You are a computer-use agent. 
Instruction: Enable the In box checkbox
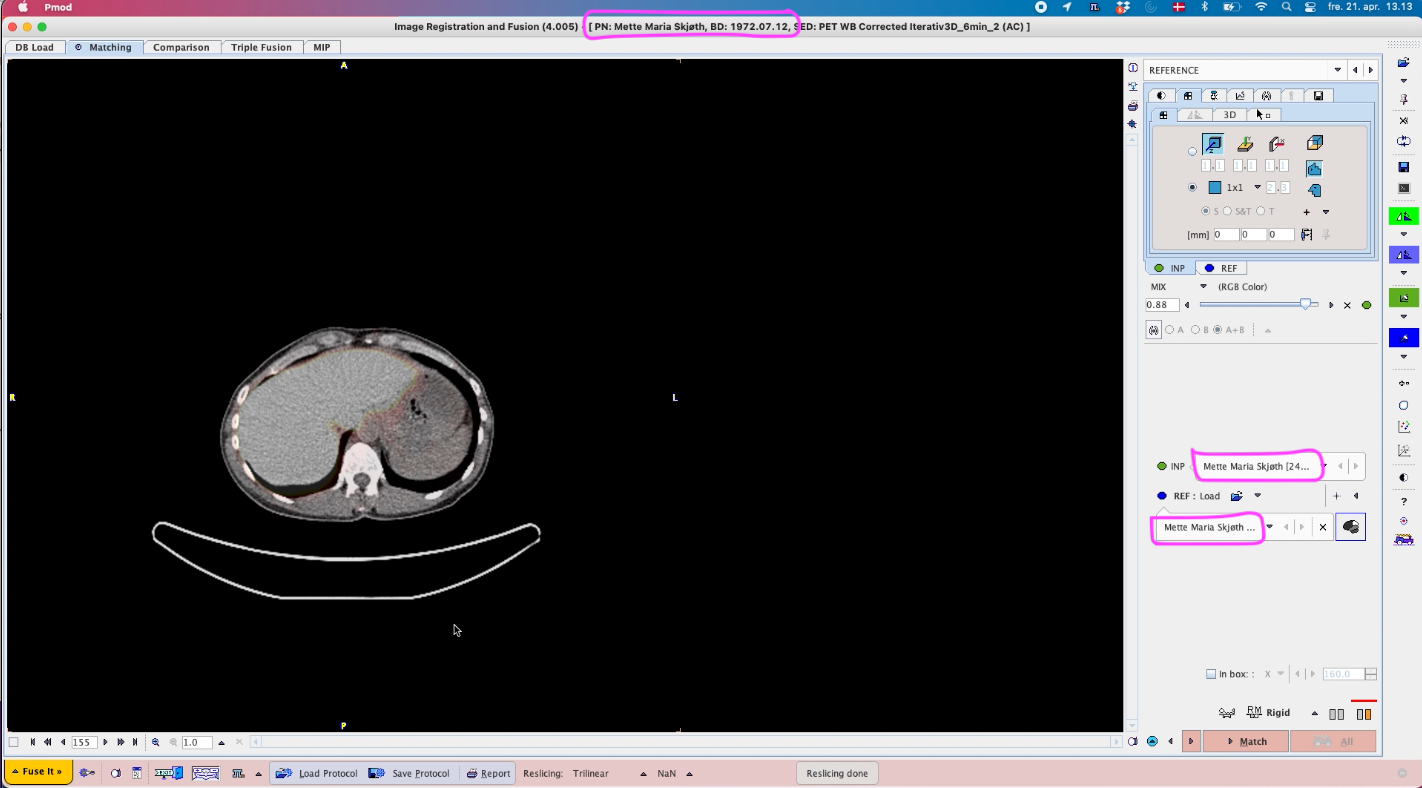pos(1211,674)
